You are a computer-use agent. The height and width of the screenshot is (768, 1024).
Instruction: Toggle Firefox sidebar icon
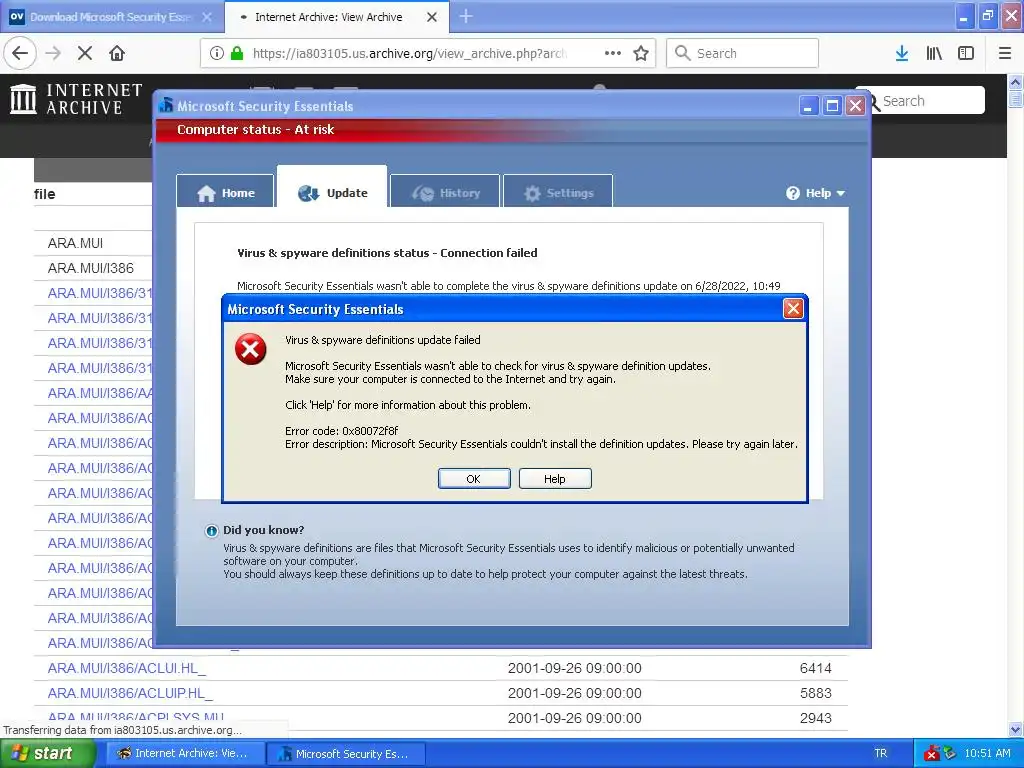(x=966, y=53)
